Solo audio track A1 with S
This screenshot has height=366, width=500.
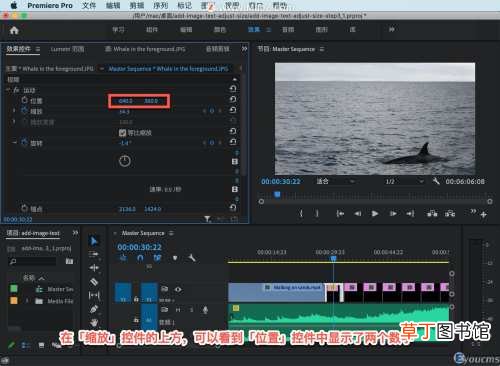pos(192,310)
